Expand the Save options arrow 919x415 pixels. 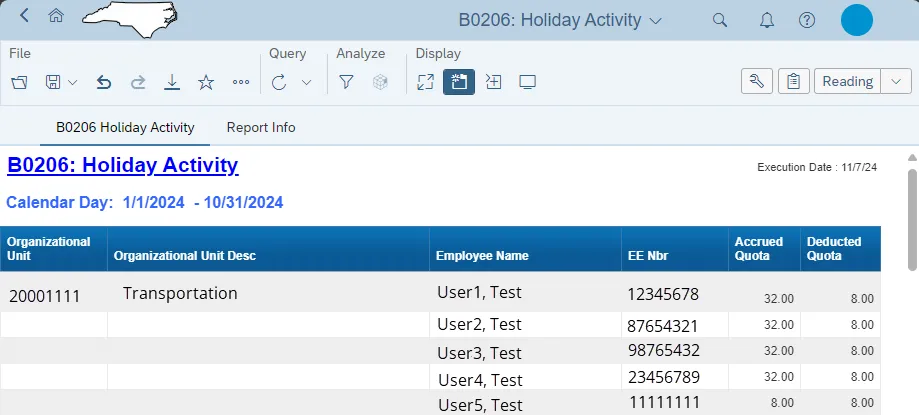(x=73, y=82)
